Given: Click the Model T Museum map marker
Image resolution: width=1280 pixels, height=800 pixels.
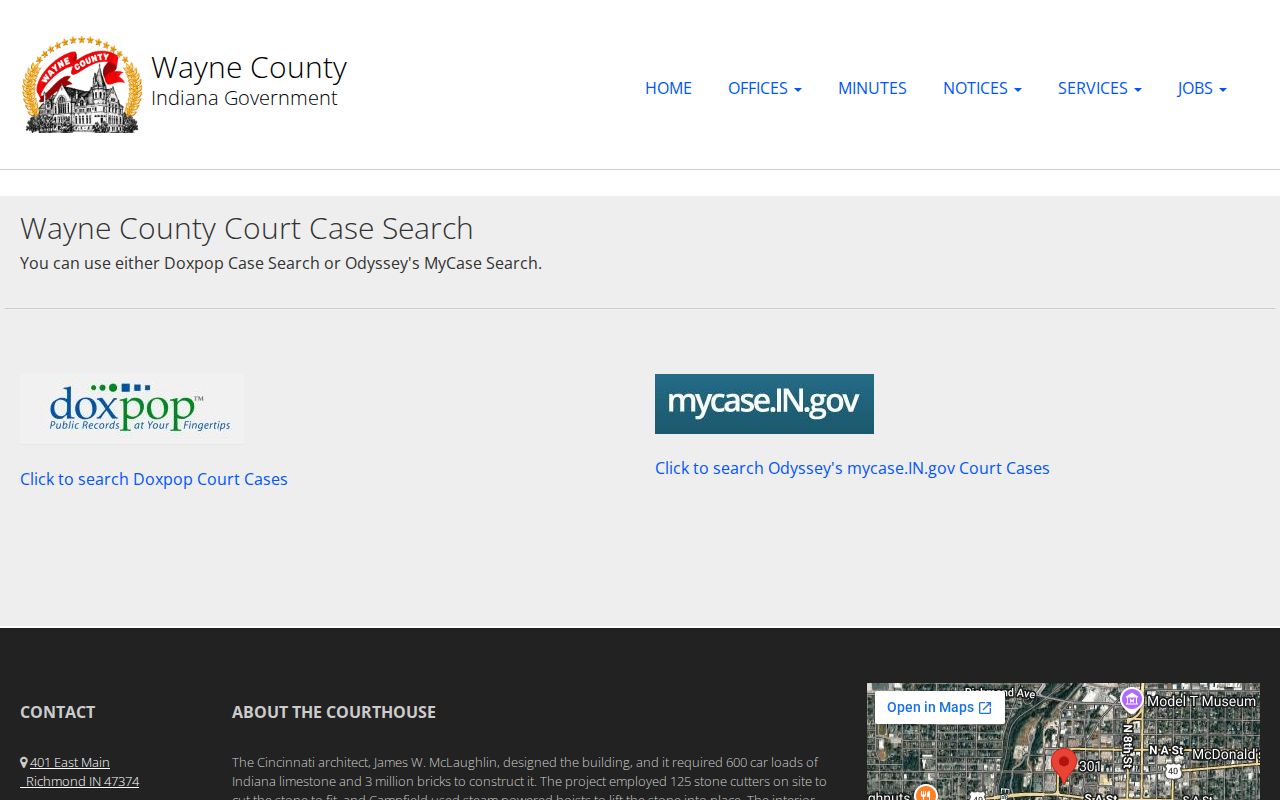Looking at the screenshot, I should pyautogui.click(x=1132, y=698).
